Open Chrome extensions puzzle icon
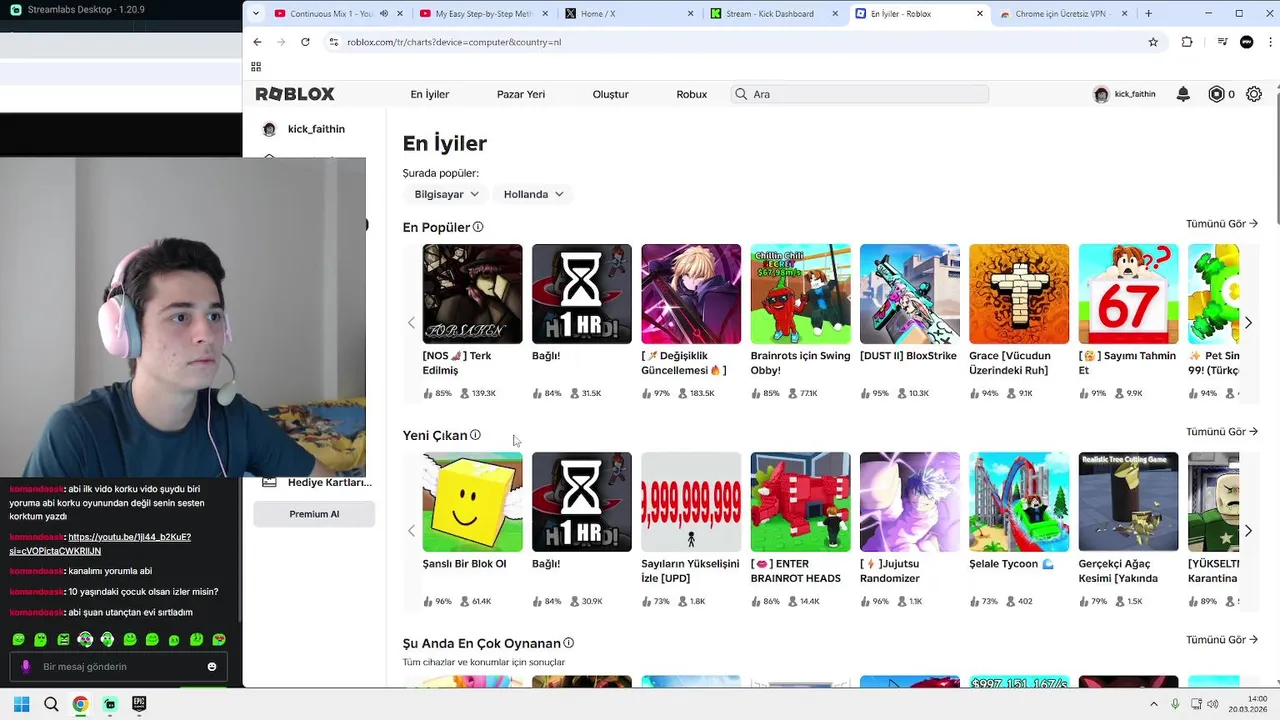Viewport: 1280px width, 720px height. click(x=1187, y=42)
